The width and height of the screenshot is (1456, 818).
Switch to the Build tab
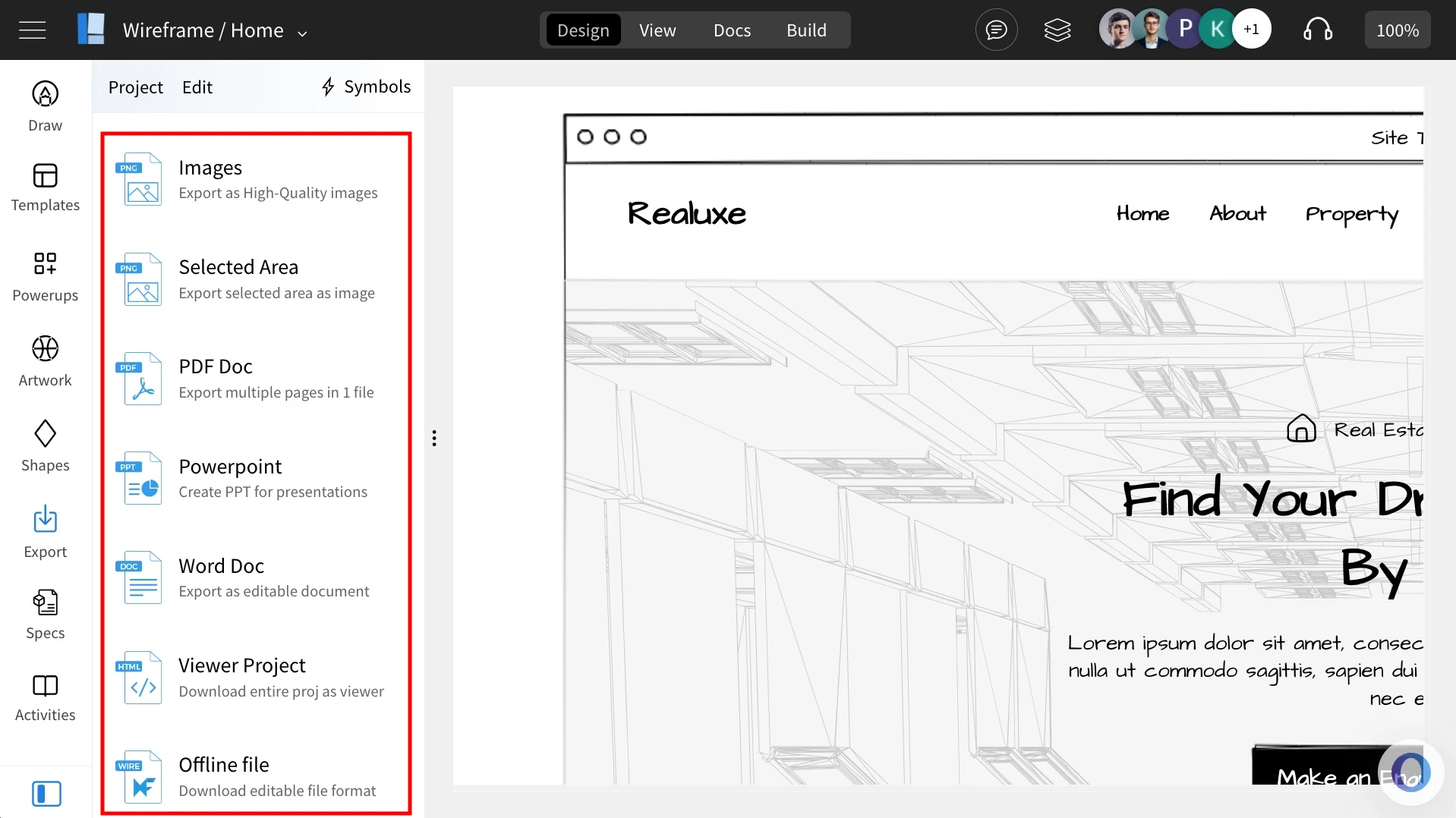pyautogui.click(x=806, y=30)
